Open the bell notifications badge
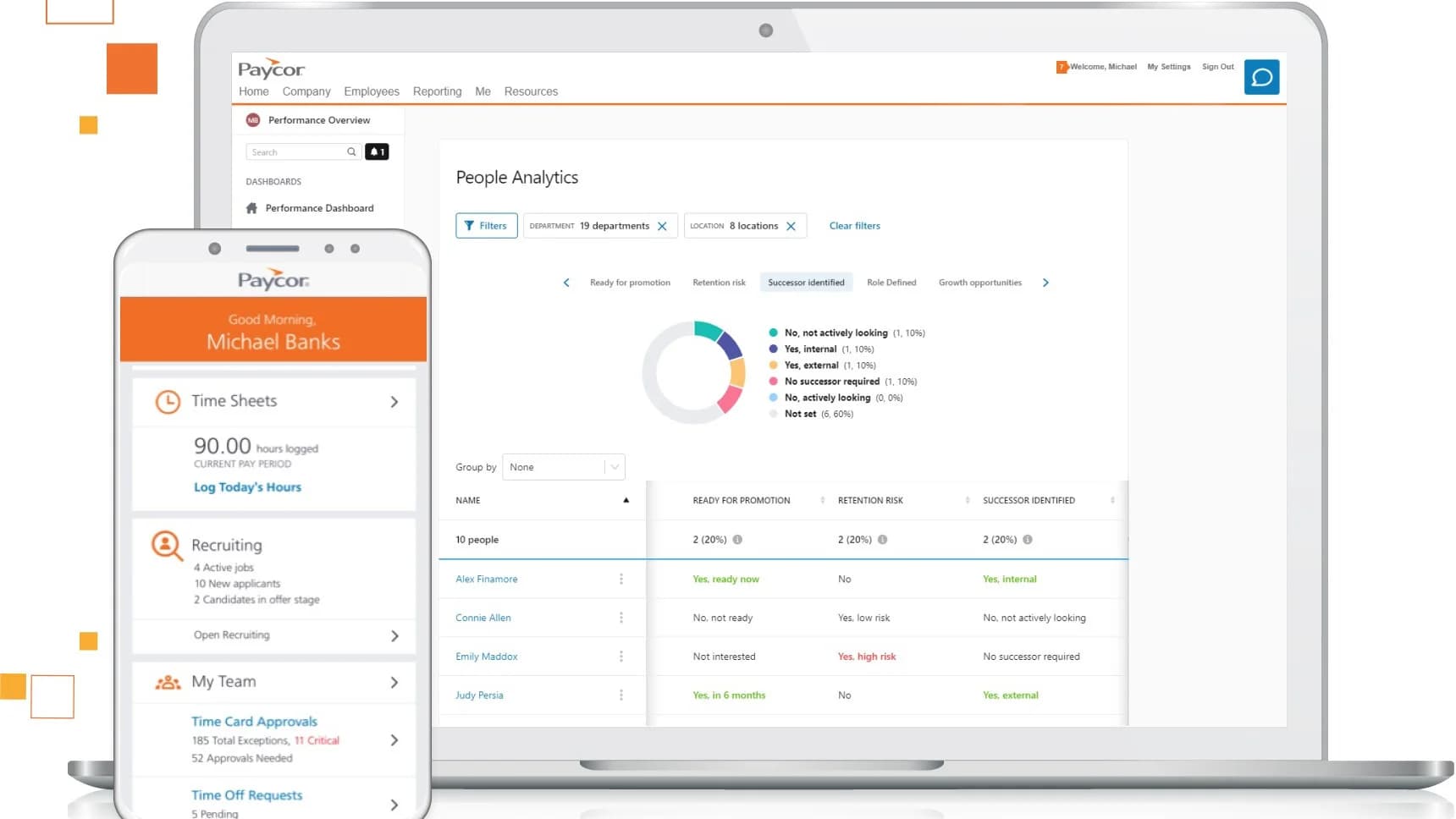The width and height of the screenshot is (1456, 819). coord(377,152)
